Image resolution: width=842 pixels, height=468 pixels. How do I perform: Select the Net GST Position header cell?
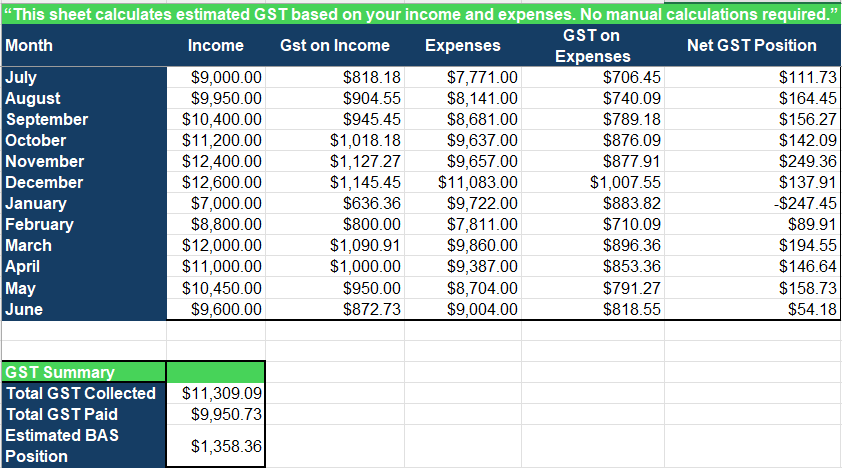click(752, 46)
